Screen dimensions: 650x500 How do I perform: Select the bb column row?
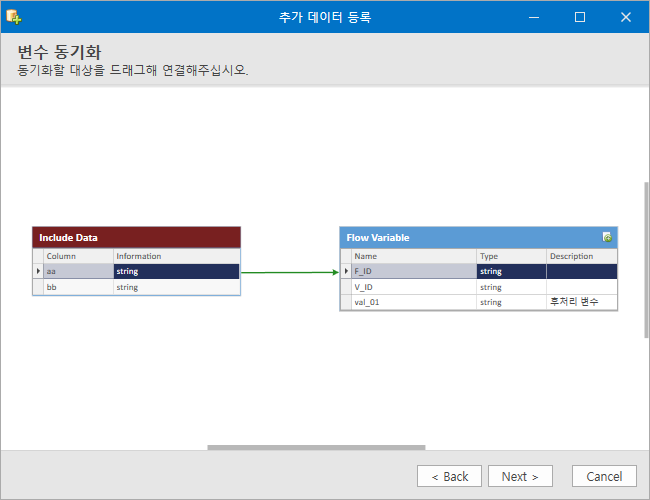136,287
